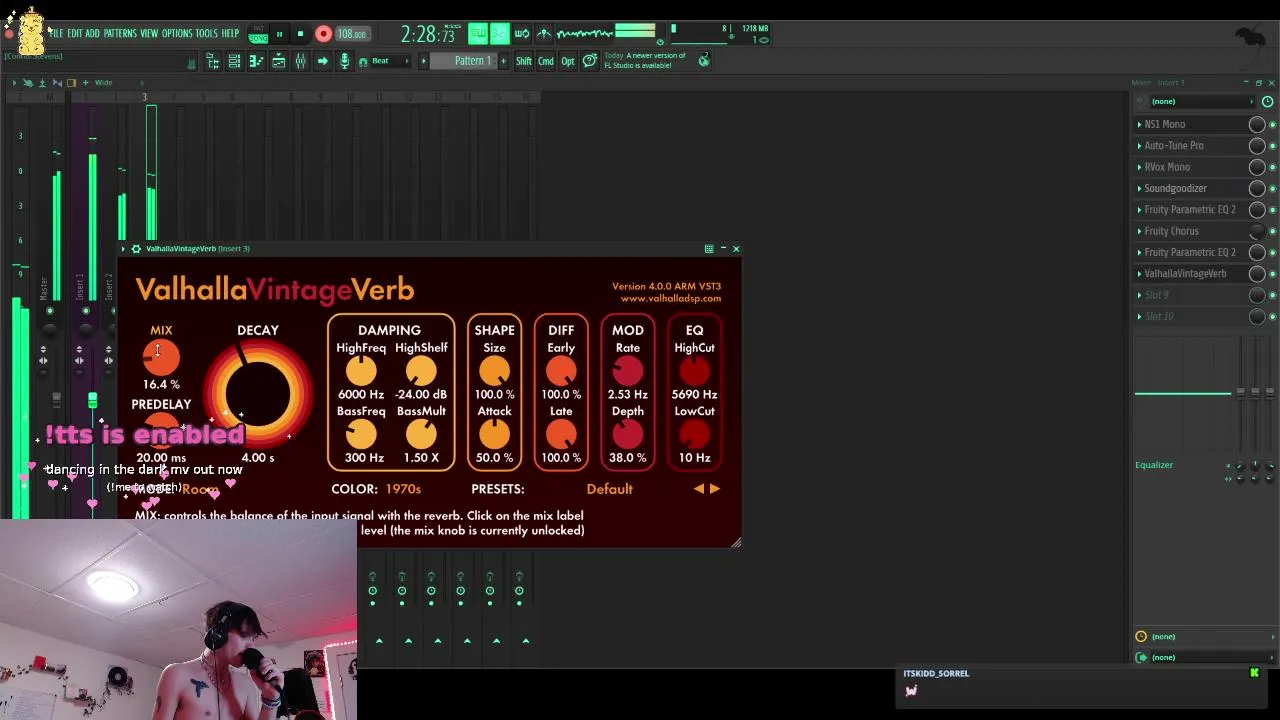This screenshot has width=1280, height=720.
Task: Open the EDIT menu
Action: (x=75, y=34)
